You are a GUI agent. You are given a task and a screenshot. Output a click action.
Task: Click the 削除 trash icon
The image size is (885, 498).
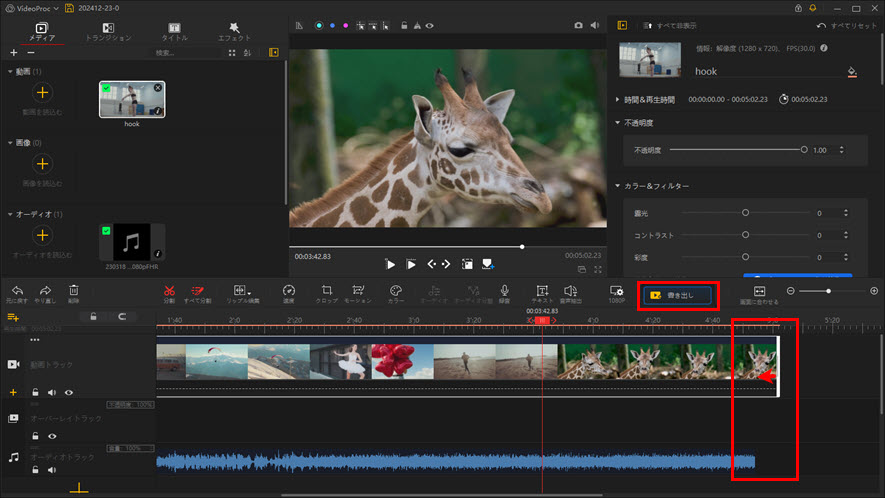click(x=74, y=290)
